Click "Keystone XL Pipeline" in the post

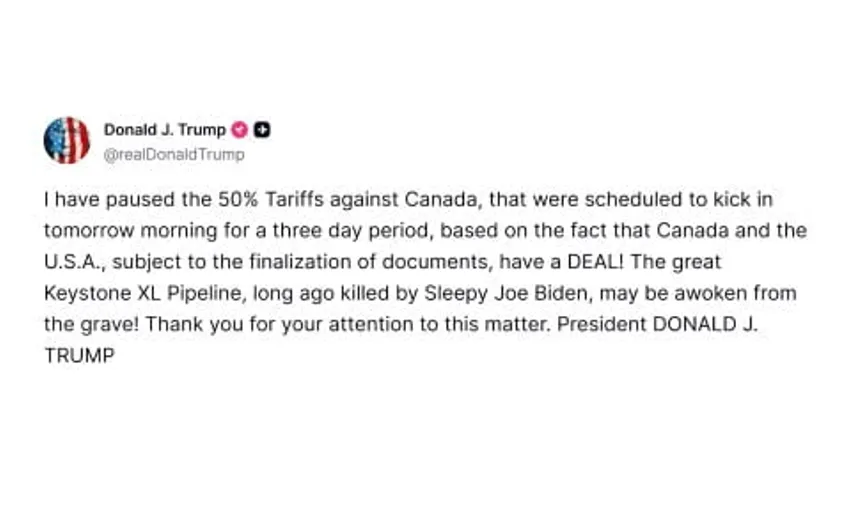[x=146, y=294]
